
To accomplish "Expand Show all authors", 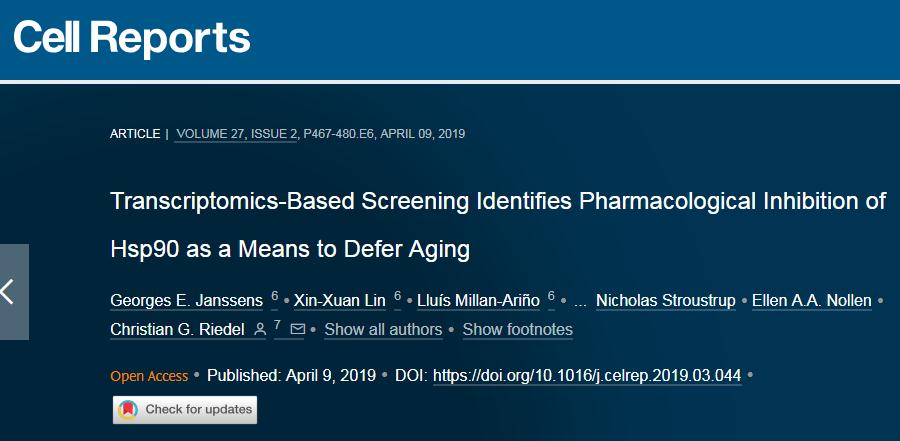I will (383, 330).
